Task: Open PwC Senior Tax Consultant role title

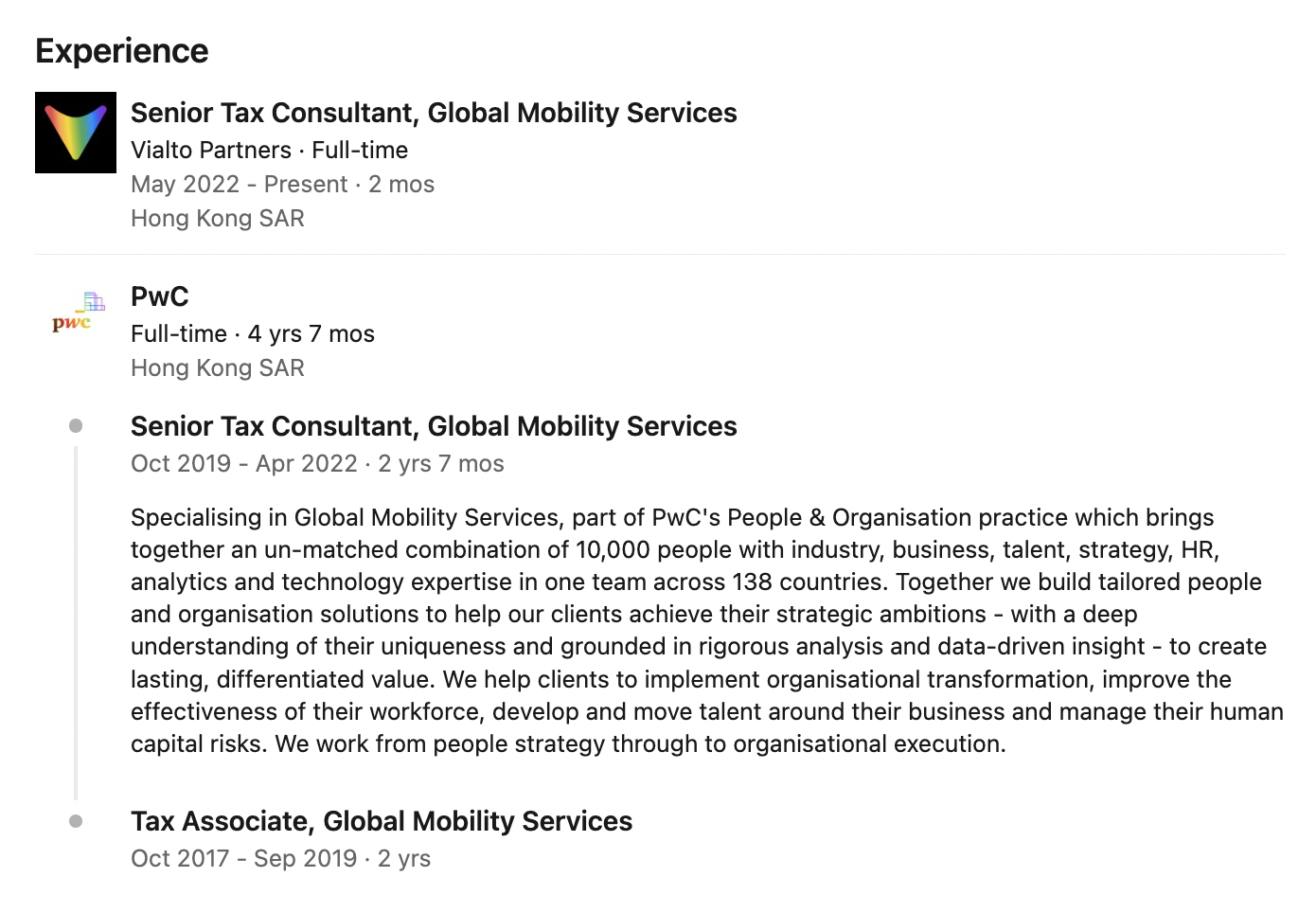Action: coord(434,426)
